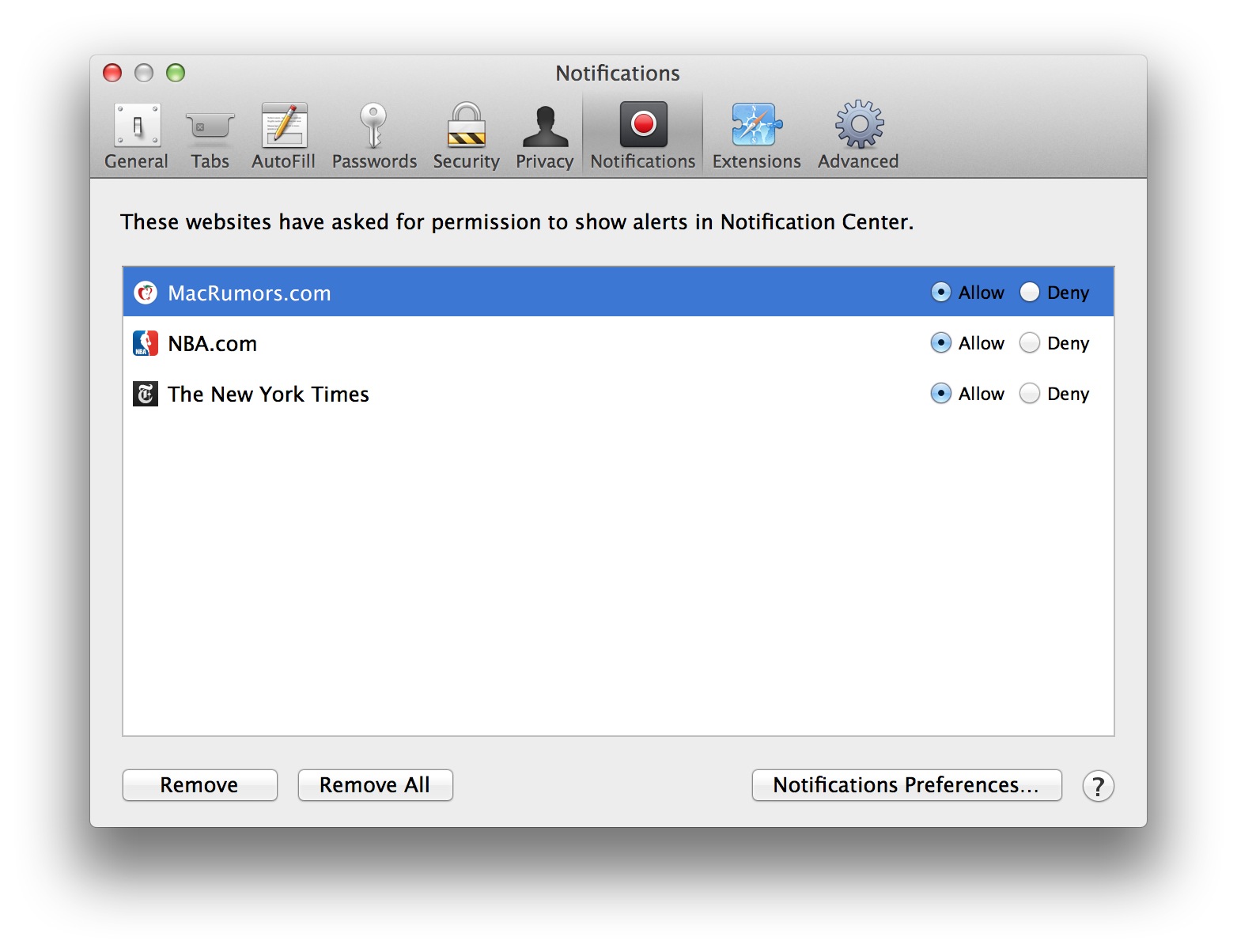1237x952 pixels.
Task: Minimize the window with the middle gray button
Action: pyautogui.click(x=144, y=73)
